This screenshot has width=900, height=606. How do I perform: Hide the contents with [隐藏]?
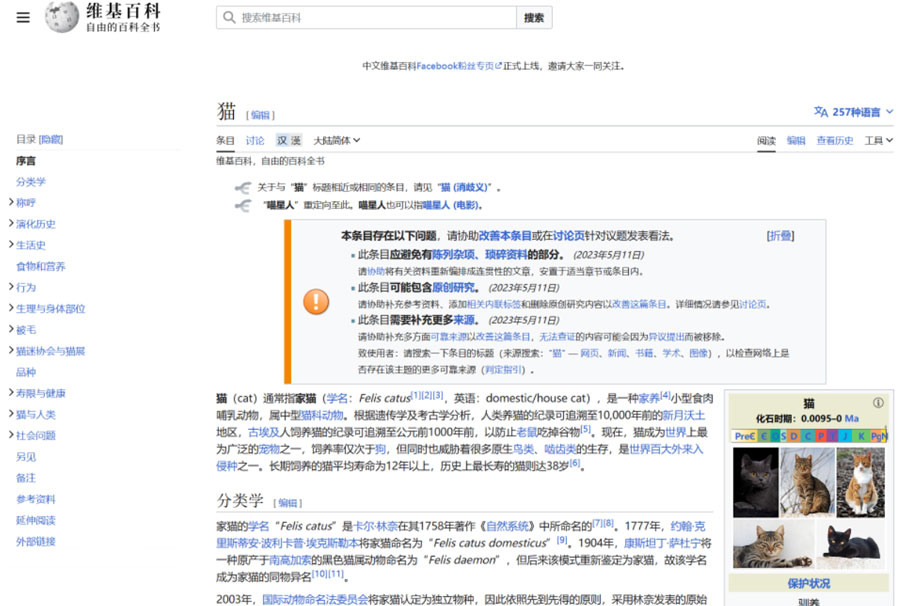(51, 139)
